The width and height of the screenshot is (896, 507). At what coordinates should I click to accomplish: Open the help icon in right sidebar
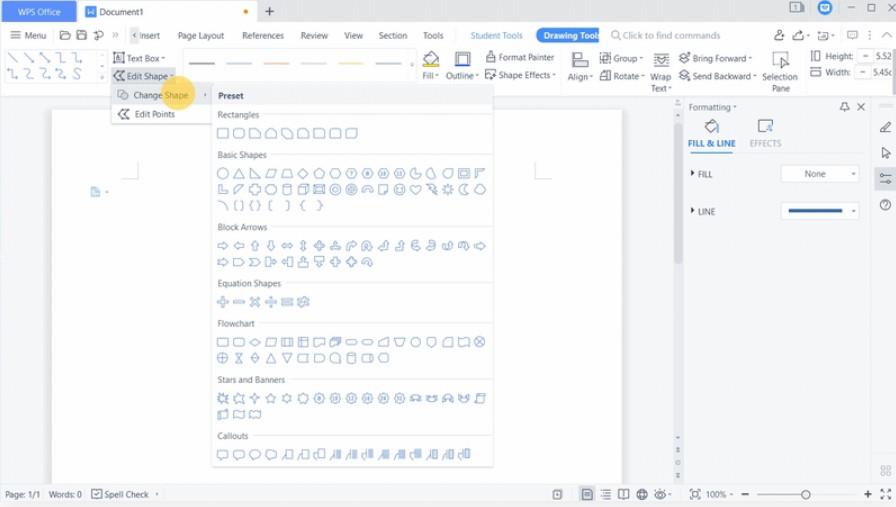[885, 205]
